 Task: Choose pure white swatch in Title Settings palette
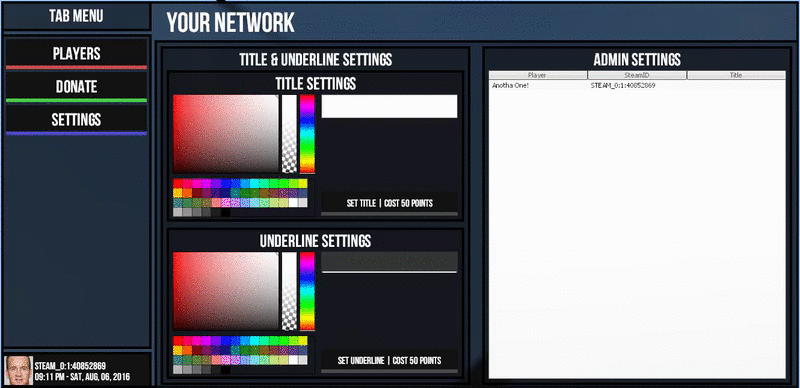[x=293, y=203]
